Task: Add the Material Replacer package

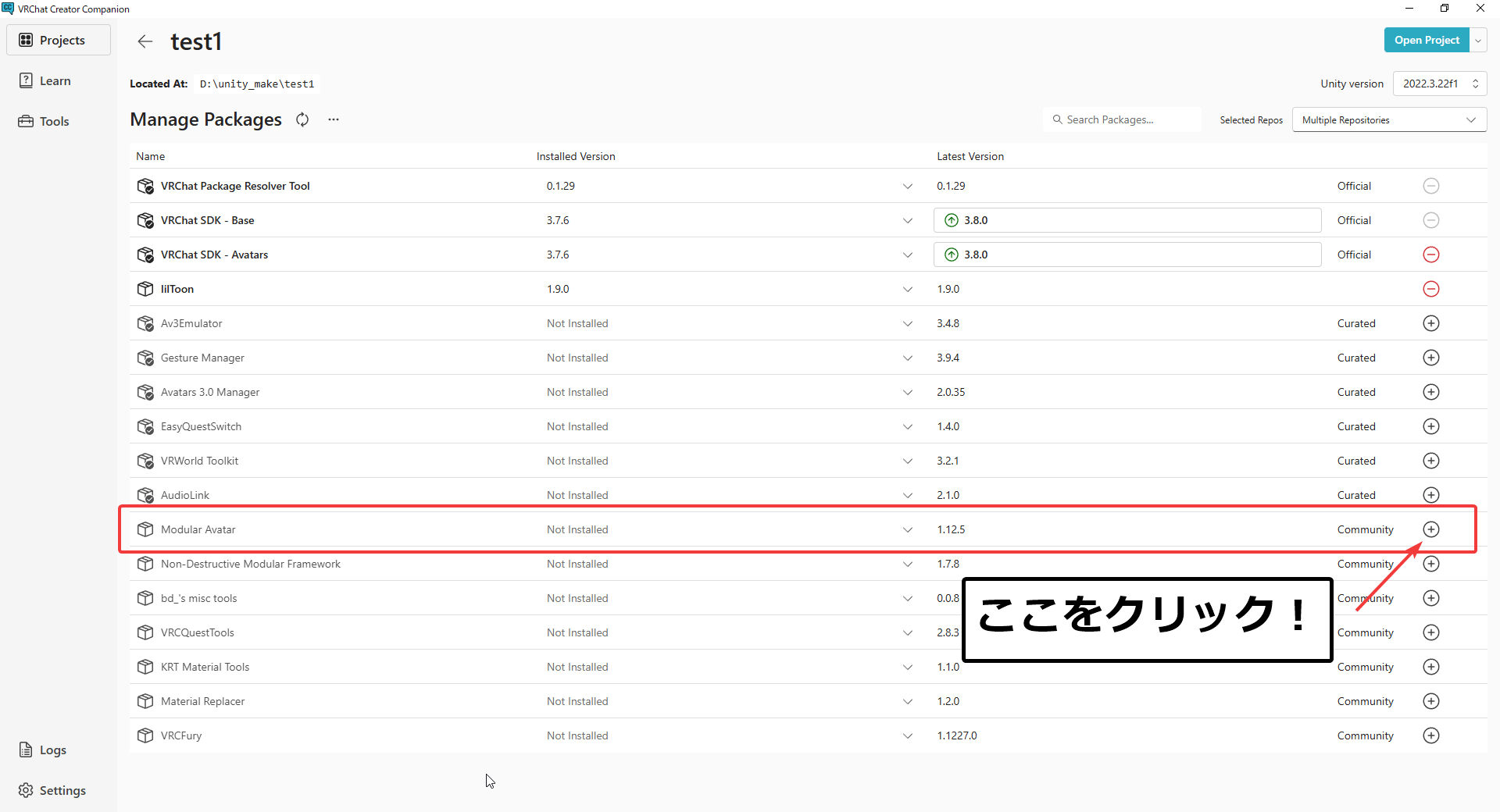Action: coord(1431,701)
